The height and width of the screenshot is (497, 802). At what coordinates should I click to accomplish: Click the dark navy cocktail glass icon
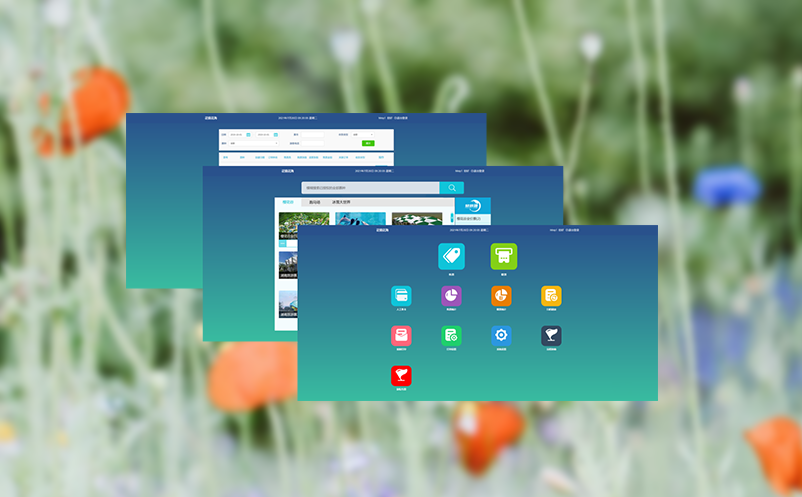[x=551, y=336]
